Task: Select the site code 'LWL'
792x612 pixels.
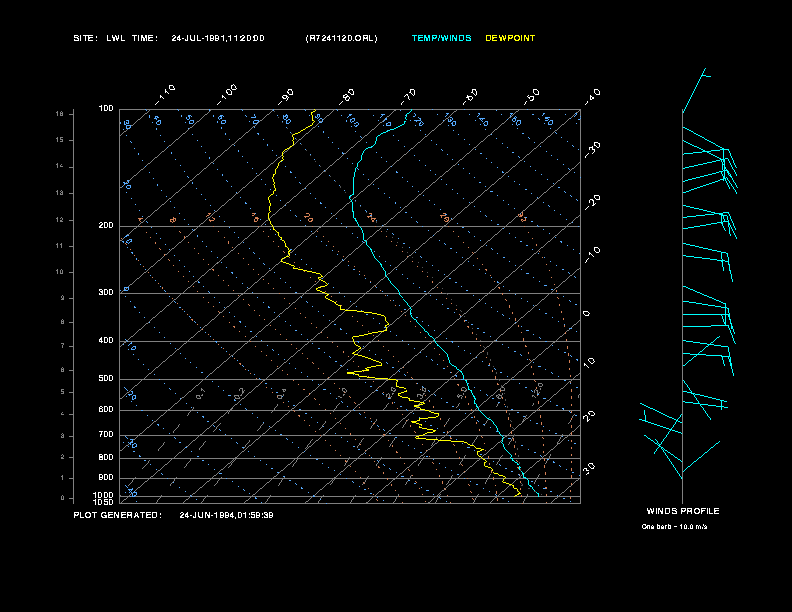Action: click(115, 38)
